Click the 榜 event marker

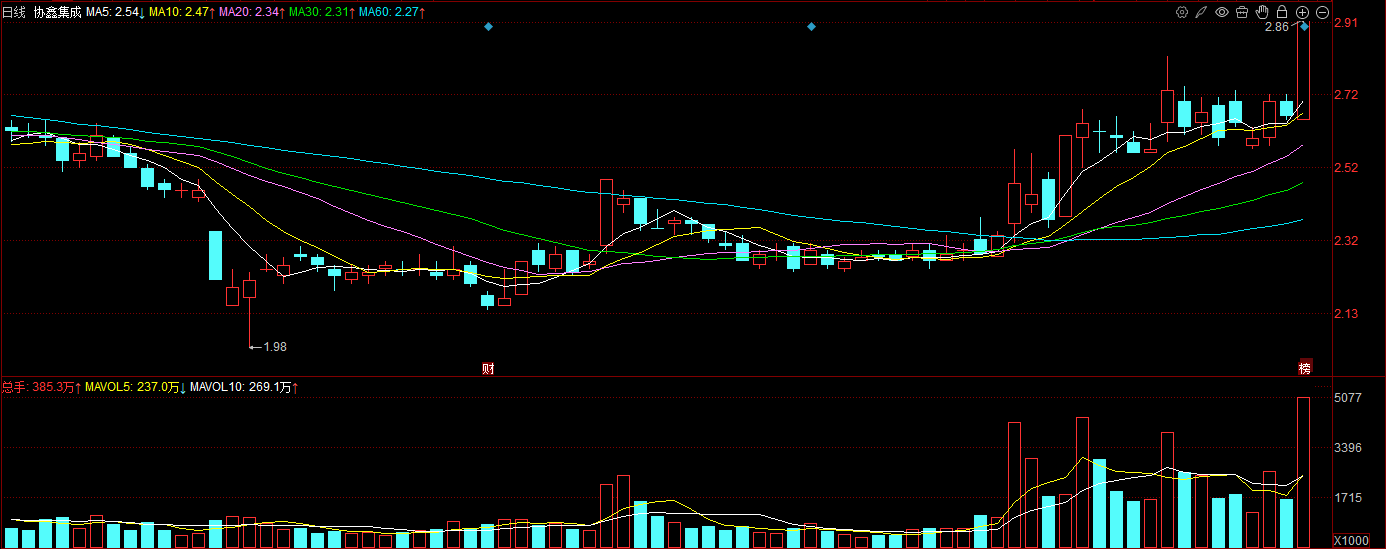[x=1304, y=368]
